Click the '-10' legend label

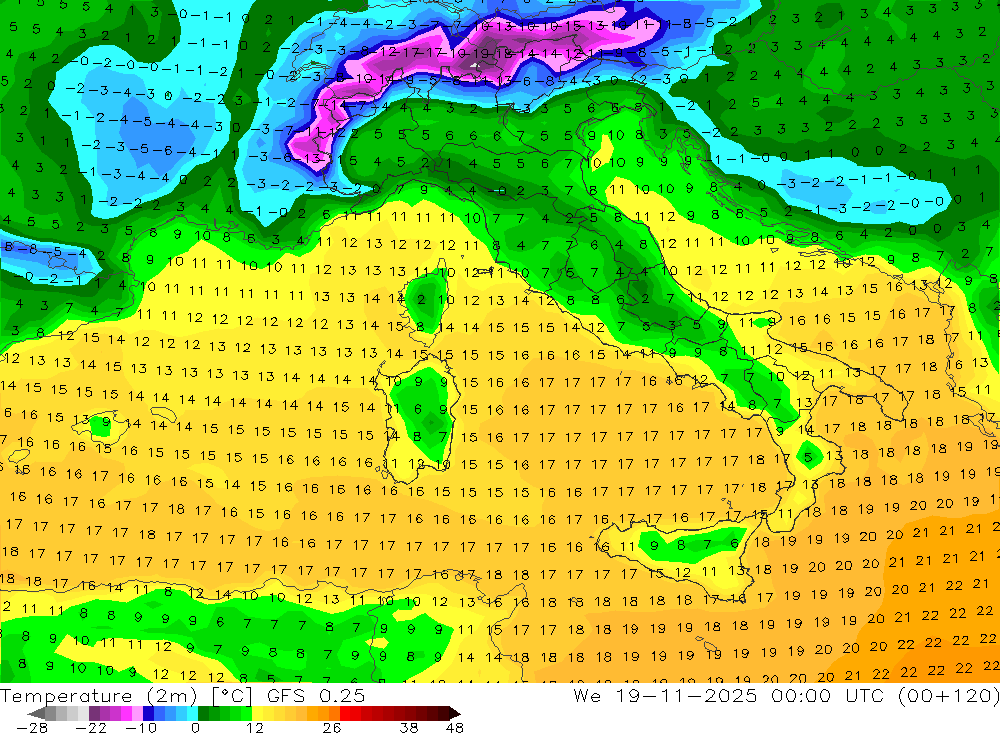pos(141,727)
